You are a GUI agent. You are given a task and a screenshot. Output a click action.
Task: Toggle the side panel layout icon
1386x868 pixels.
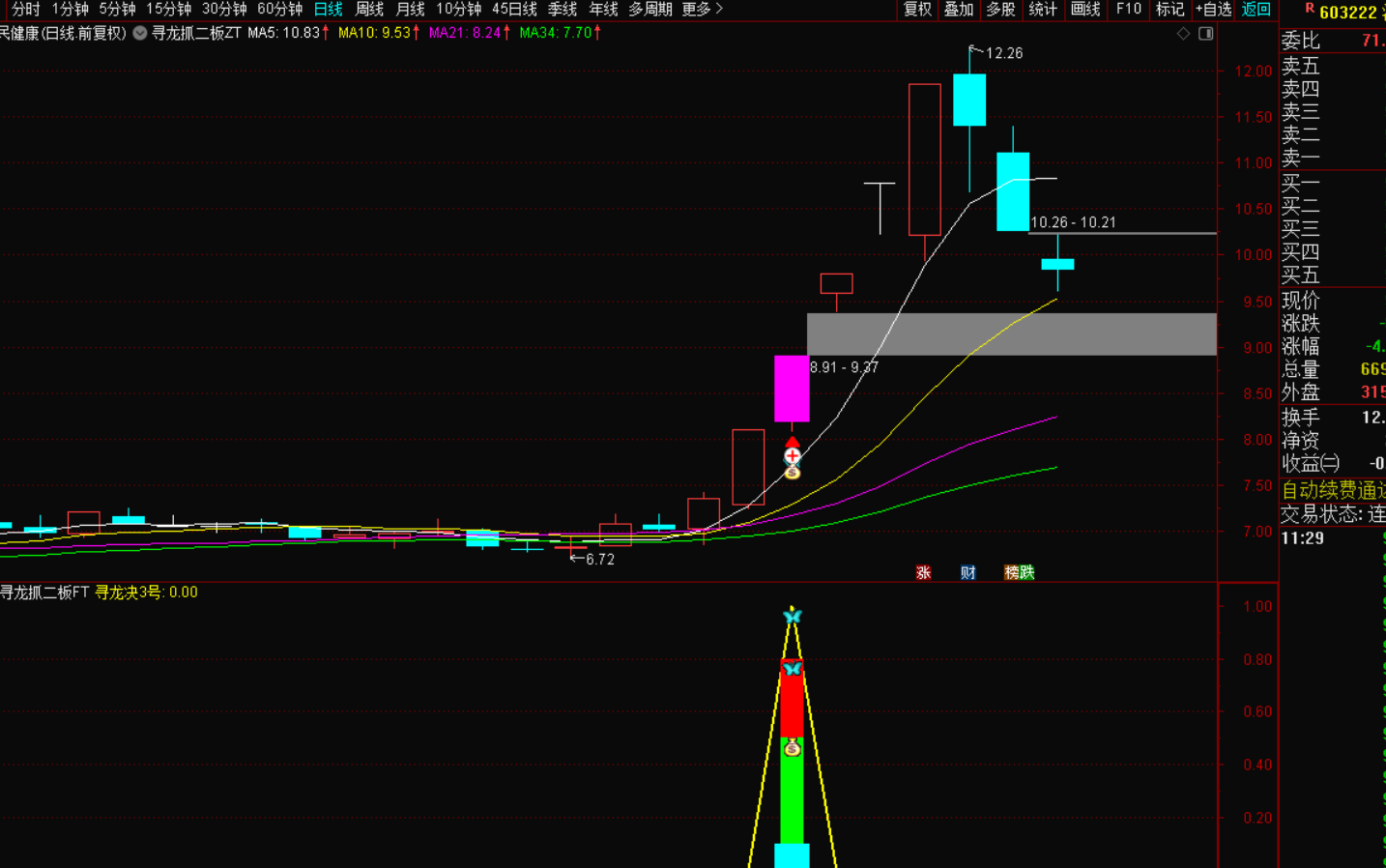coord(1205,34)
